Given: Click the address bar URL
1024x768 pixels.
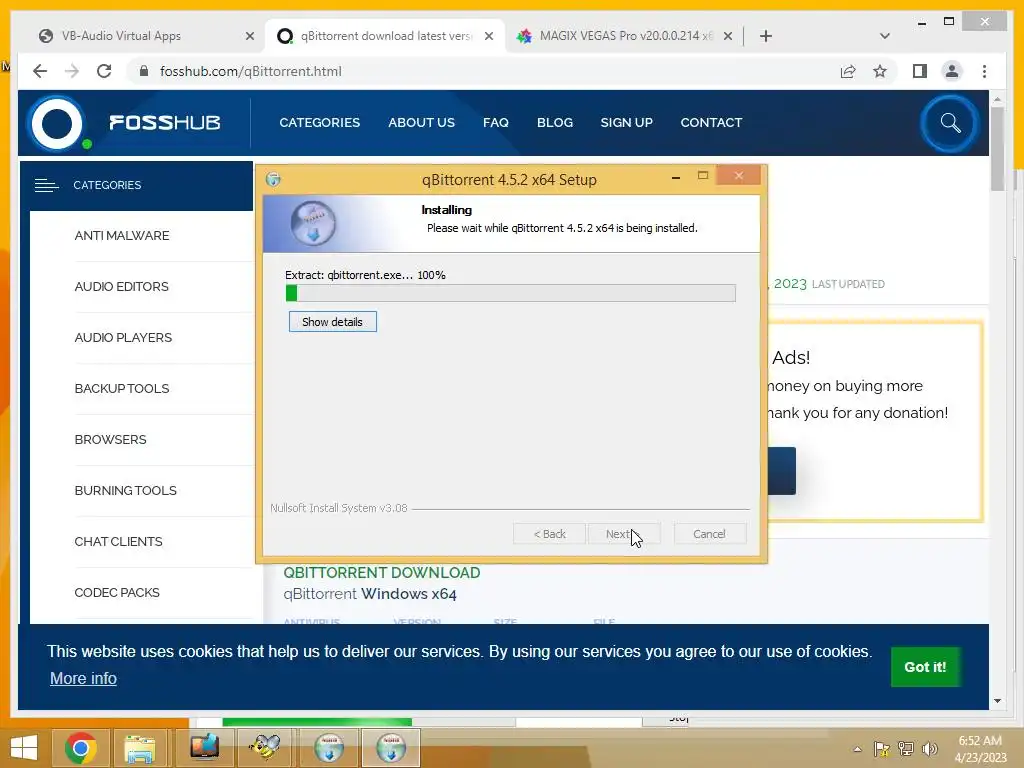Looking at the screenshot, I should 250,71.
